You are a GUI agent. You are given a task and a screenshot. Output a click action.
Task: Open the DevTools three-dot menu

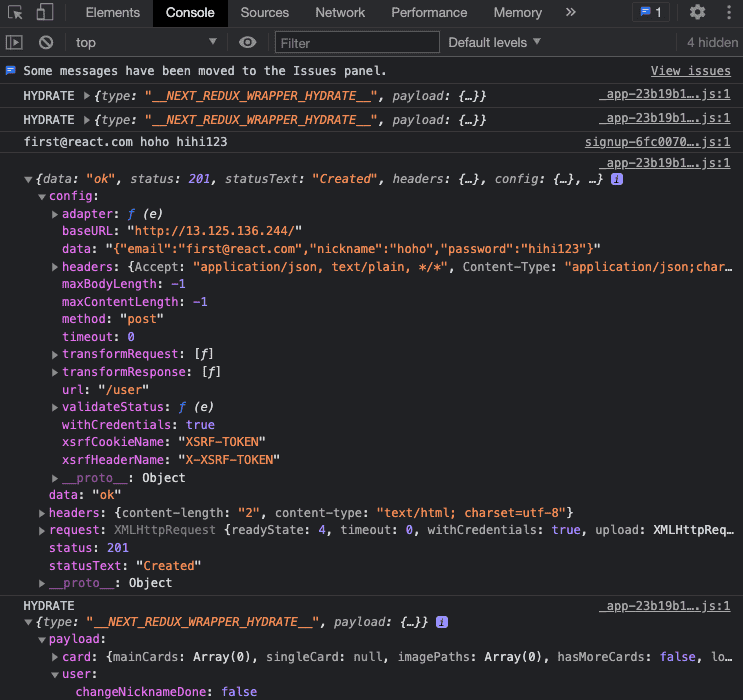point(727,12)
